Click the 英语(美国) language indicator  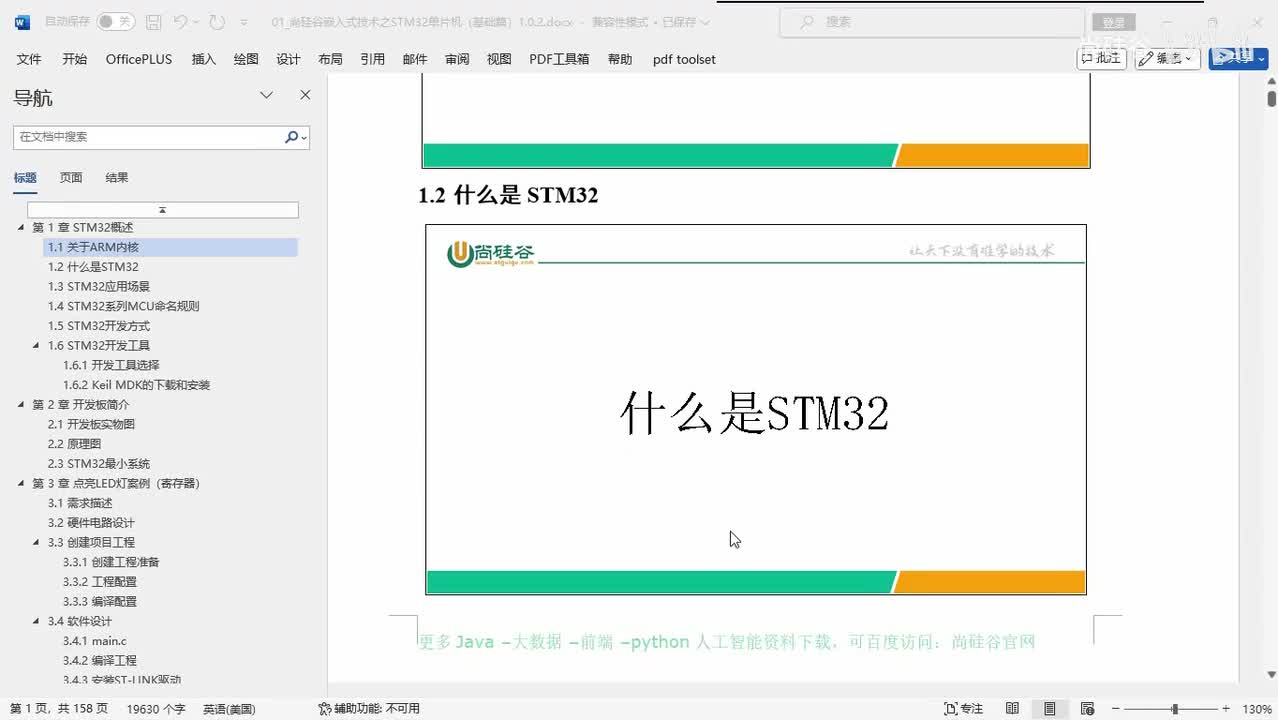coord(229,708)
